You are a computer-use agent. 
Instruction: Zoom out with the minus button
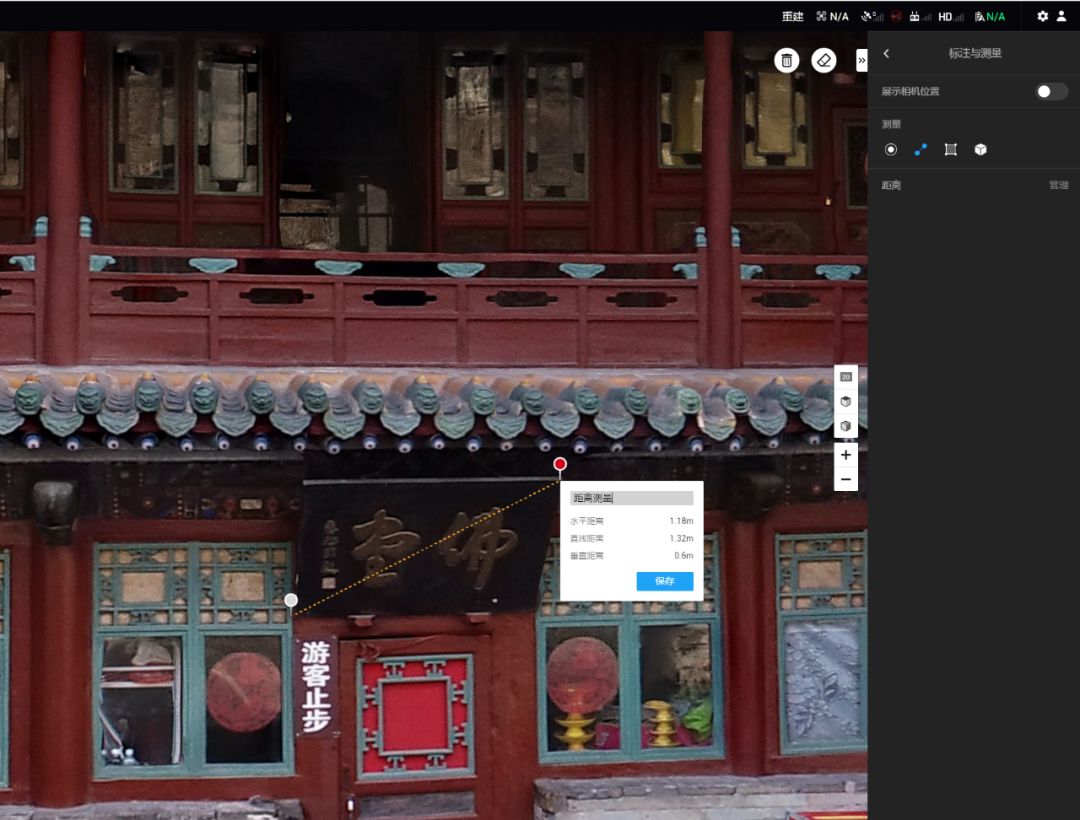pyautogui.click(x=846, y=479)
